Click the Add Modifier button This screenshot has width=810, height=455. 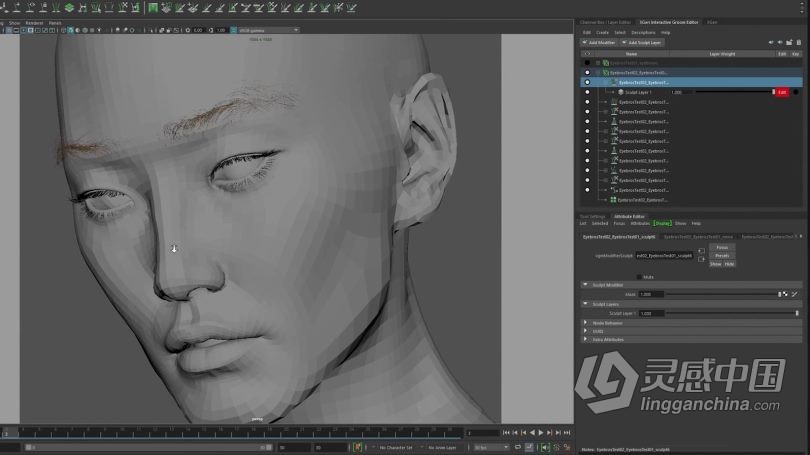(x=599, y=42)
